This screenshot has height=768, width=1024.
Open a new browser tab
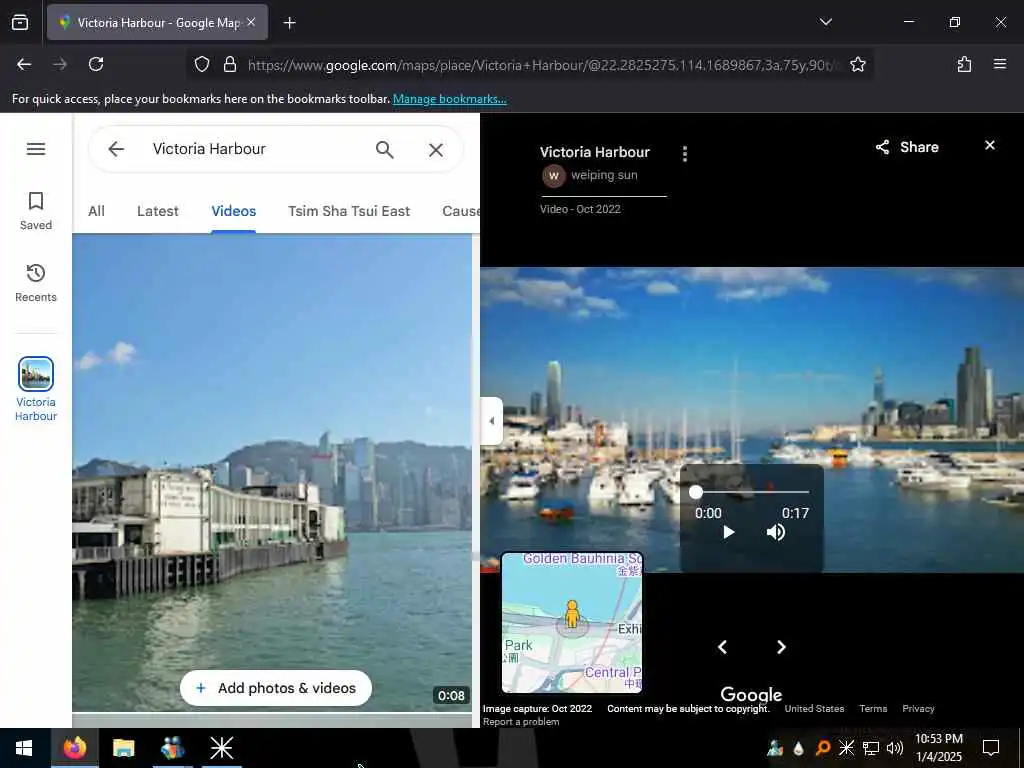click(x=289, y=23)
